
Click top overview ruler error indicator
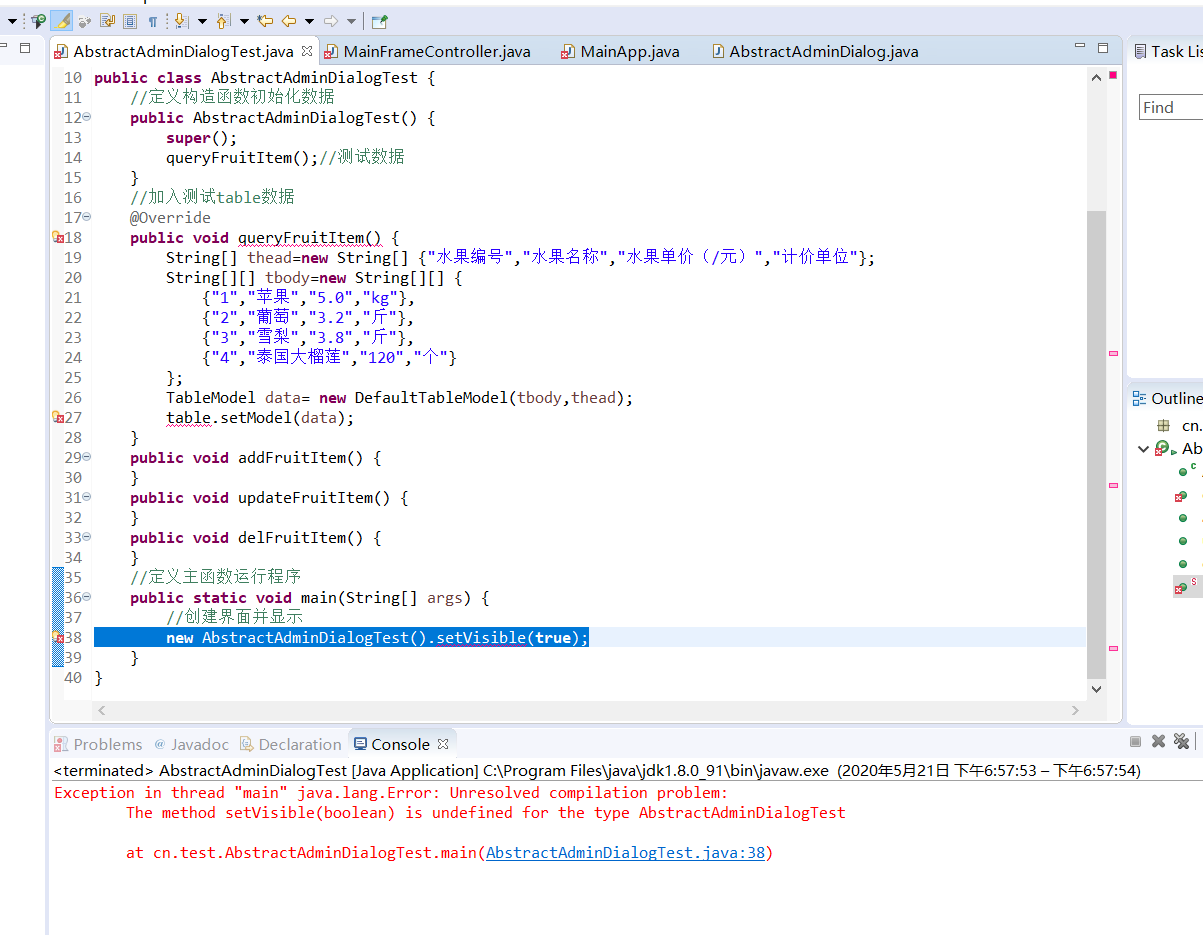click(x=1113, y=75)
